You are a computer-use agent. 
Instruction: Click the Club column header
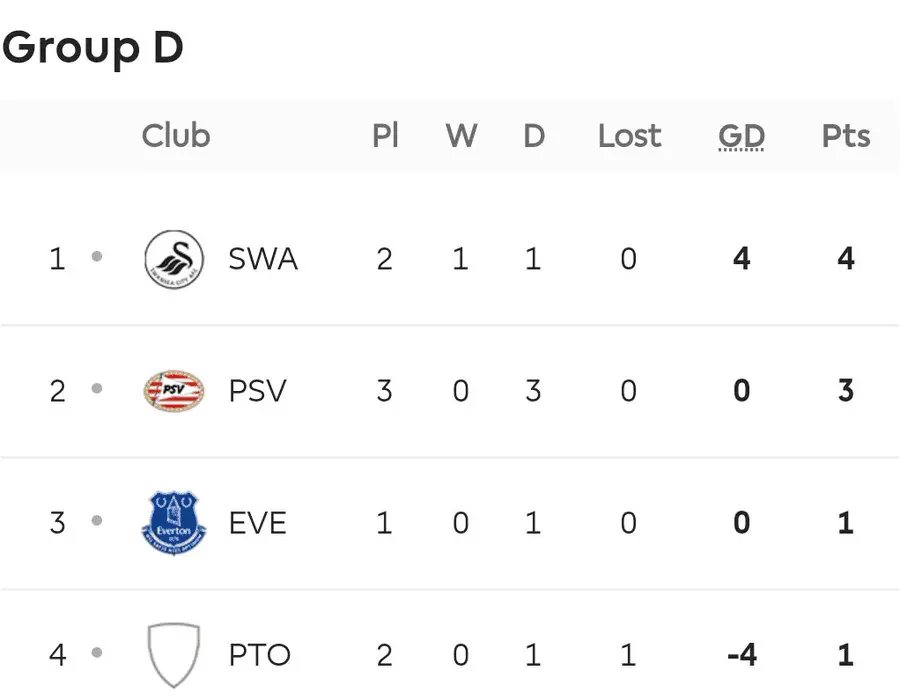tap(176, 136)
